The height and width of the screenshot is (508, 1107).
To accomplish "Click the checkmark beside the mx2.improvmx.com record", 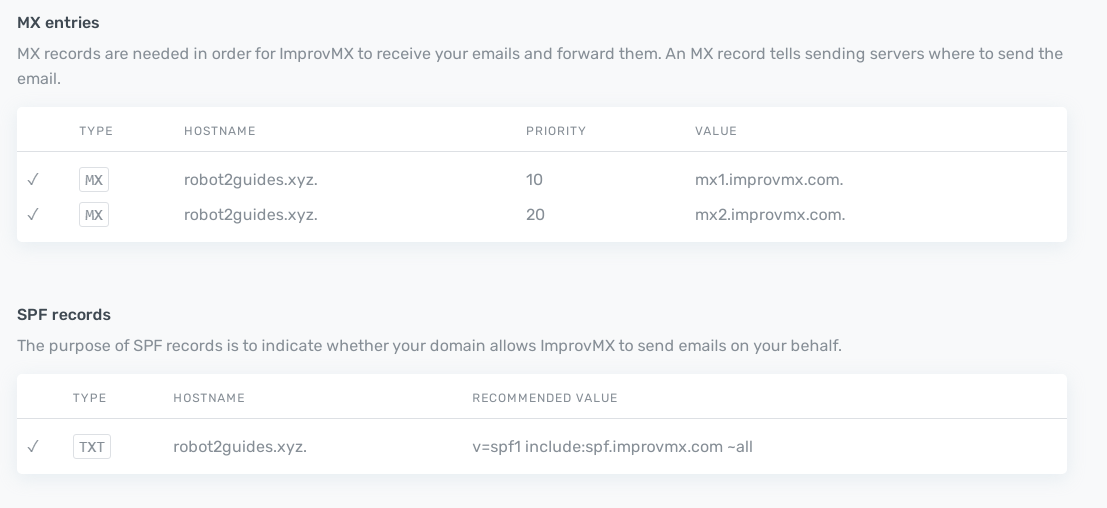I will [x=33, y=214].
